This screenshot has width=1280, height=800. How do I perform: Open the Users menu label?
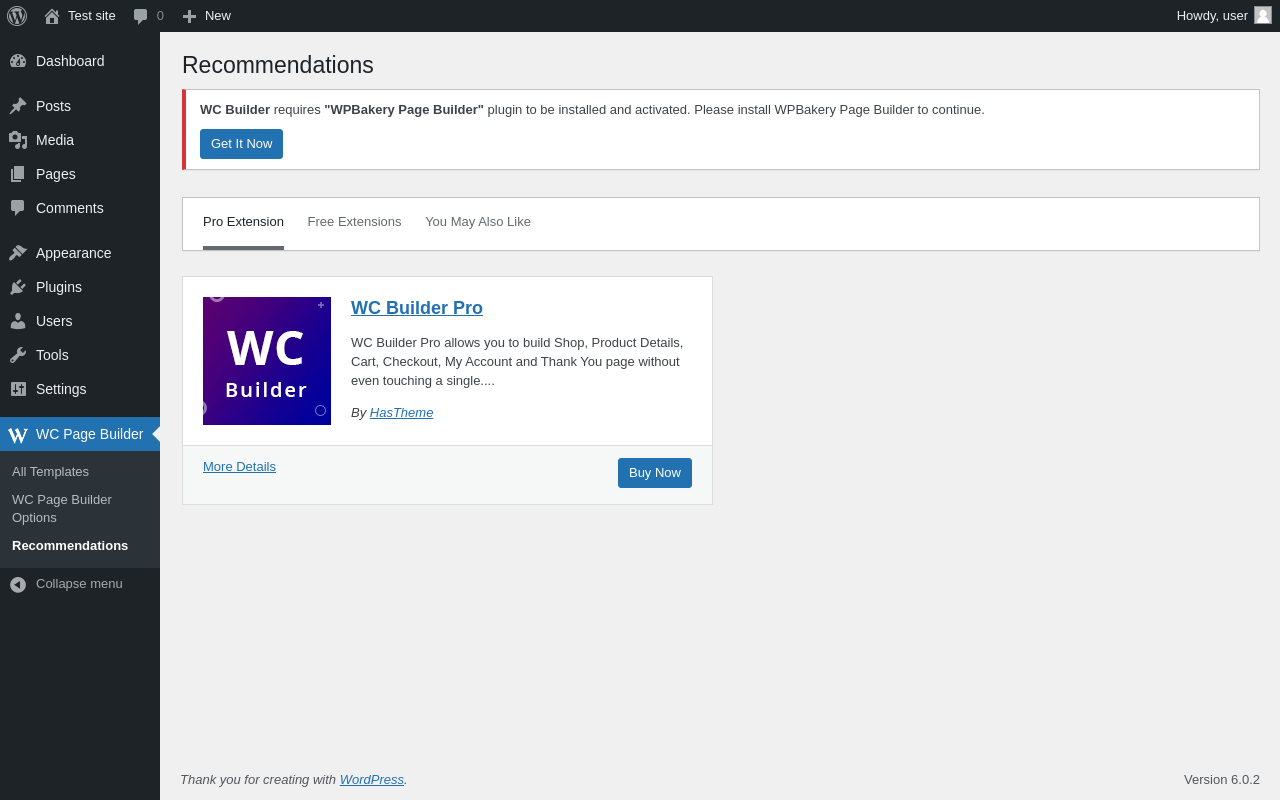(x=54, y=321)
